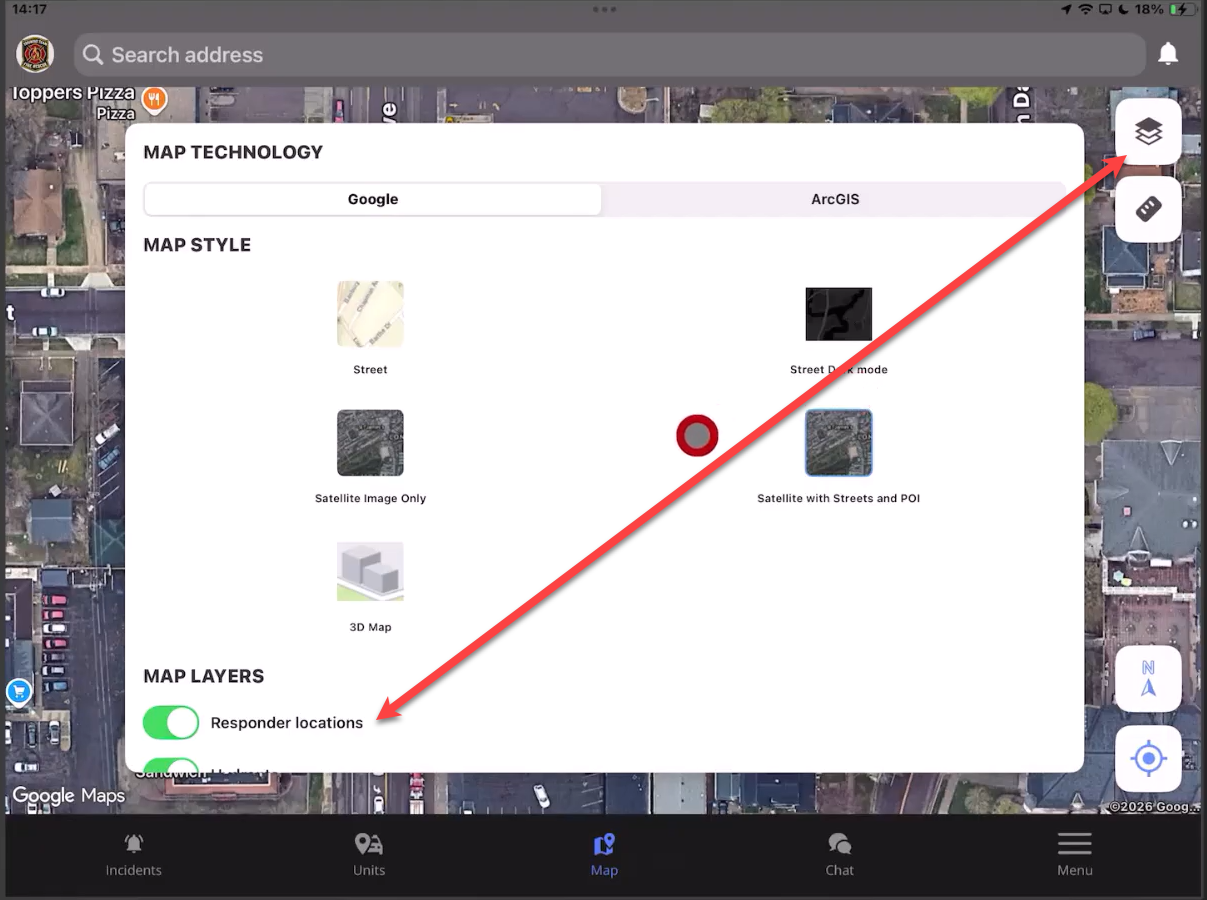This screenshot has width=1207, height=900.
Task: Select the Street map style thumbnail
Action: tap(370, 314)
